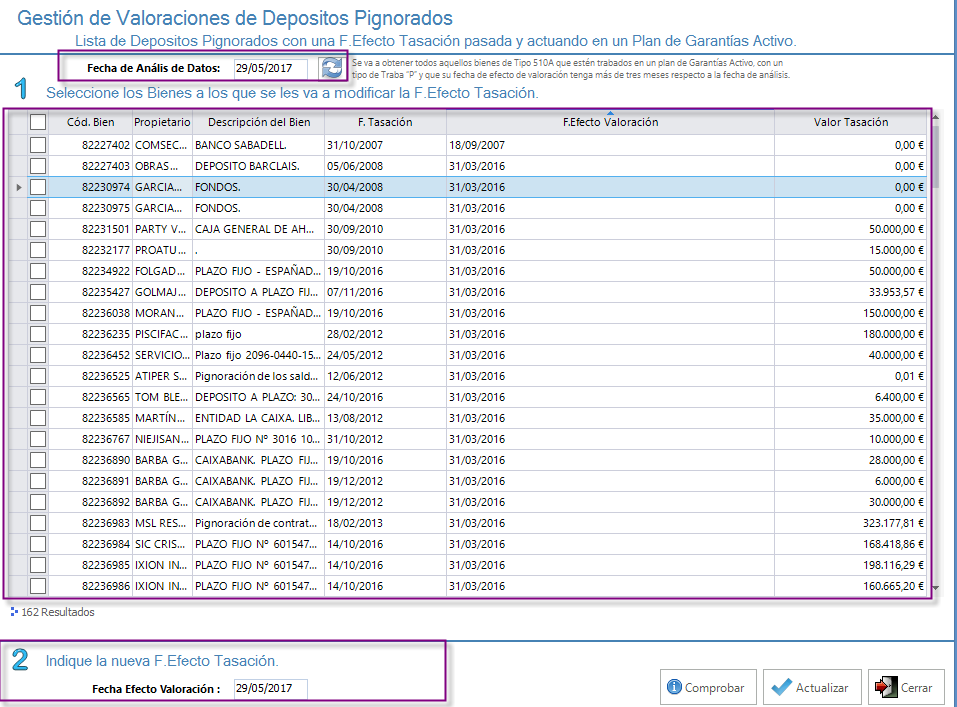Click the Comprobar button
The width and height of the screenshot is (957, 707).
[708, 687]
